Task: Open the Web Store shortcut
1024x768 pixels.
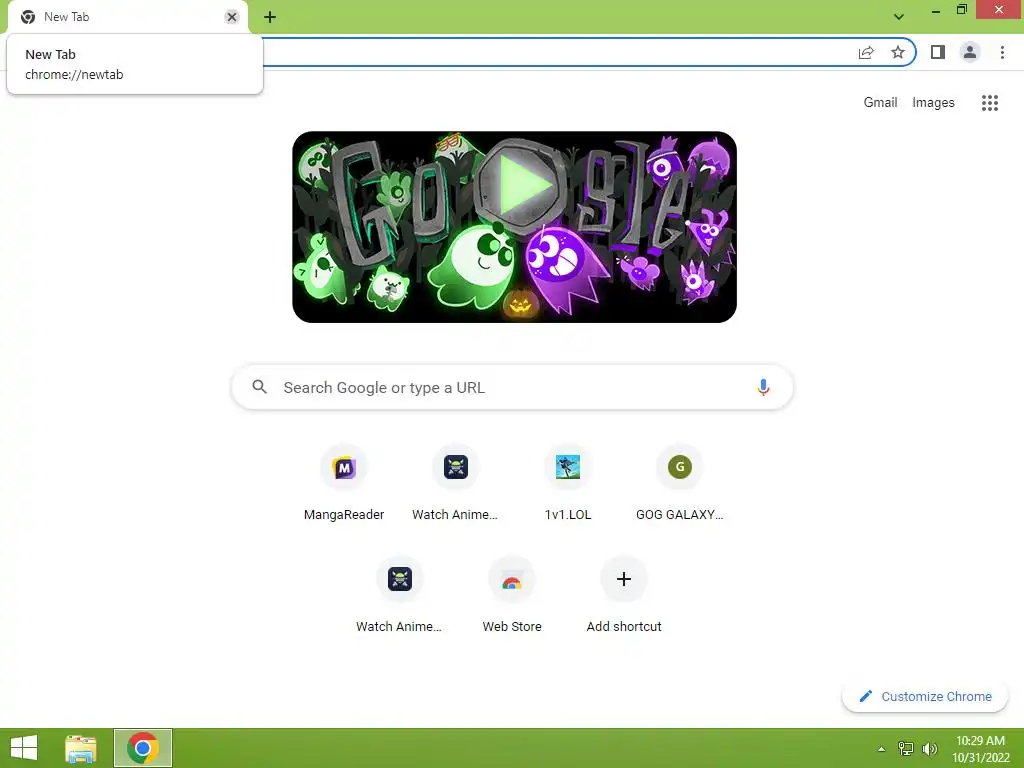Action: [512, 595]
